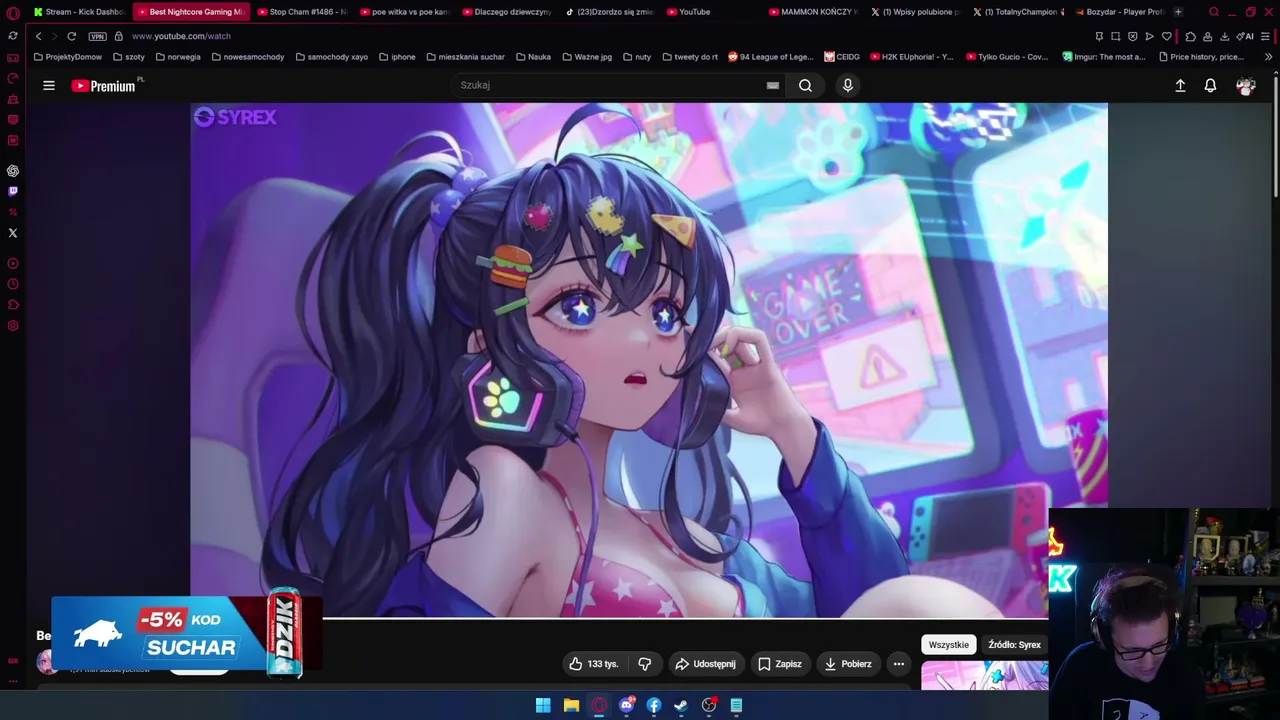
Task: Dislike the video
Action: [x=645, y=664]
